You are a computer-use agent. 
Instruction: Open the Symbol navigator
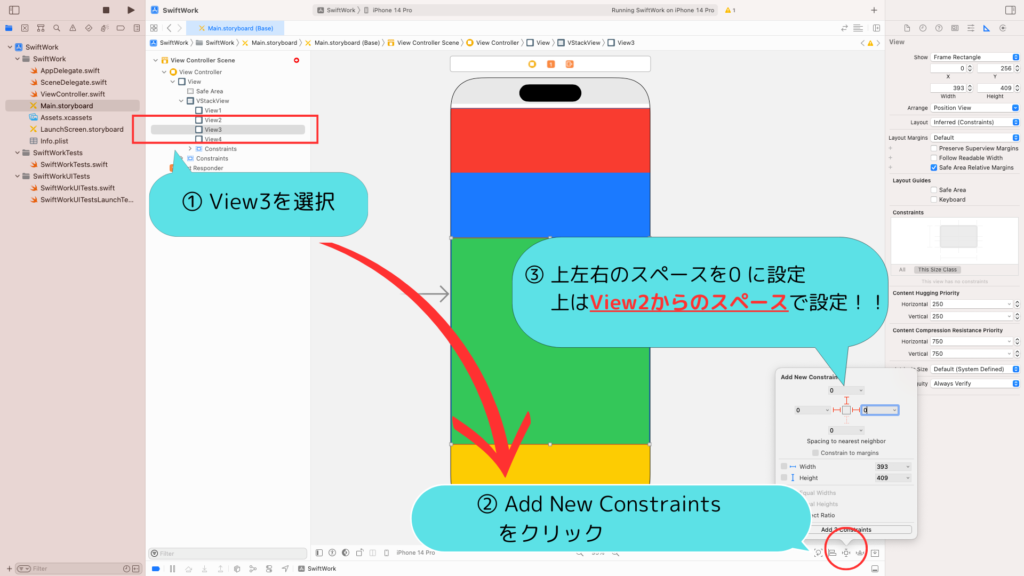pyautogui.click(x=40, y=28)
